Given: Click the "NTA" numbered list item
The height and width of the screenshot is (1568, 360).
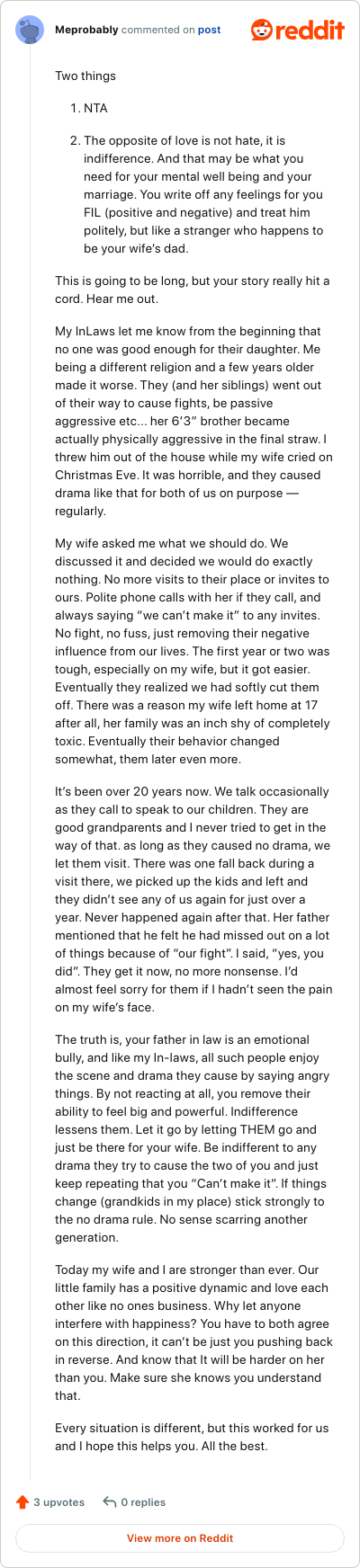Looking at the screenshot, I should click(95, 108).
